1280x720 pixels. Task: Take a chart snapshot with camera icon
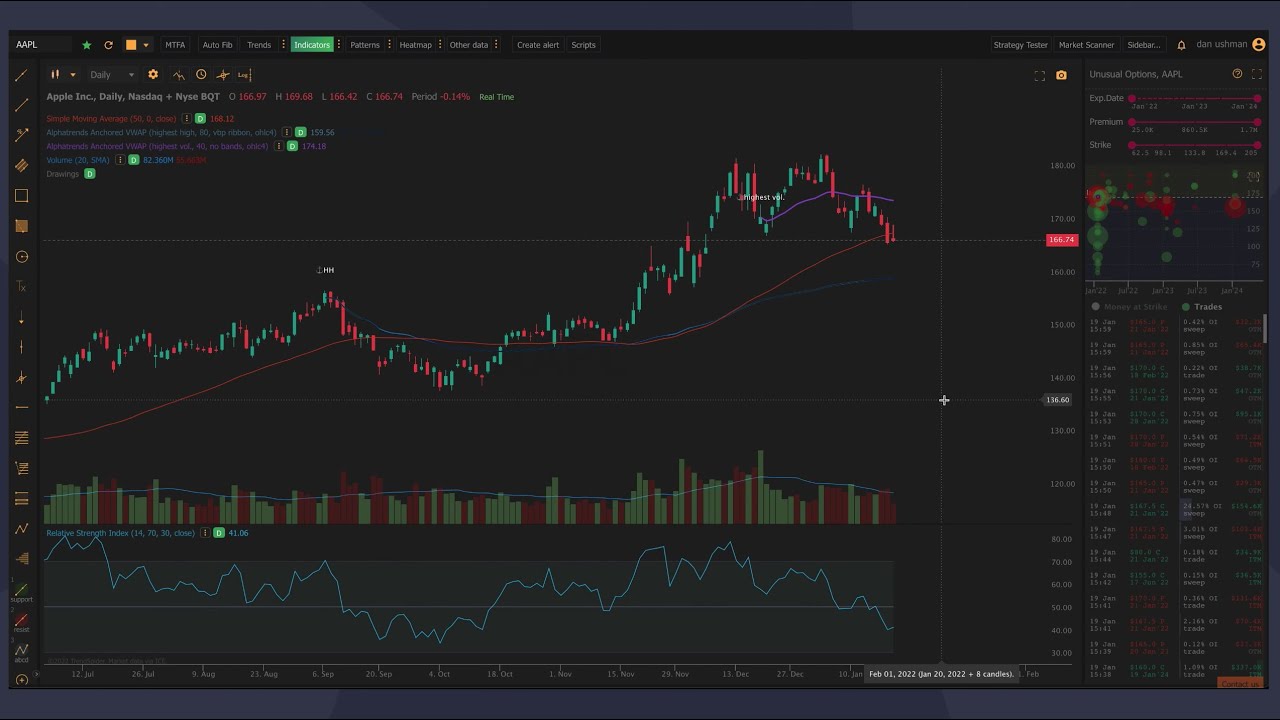click(x=1061, y=75)
